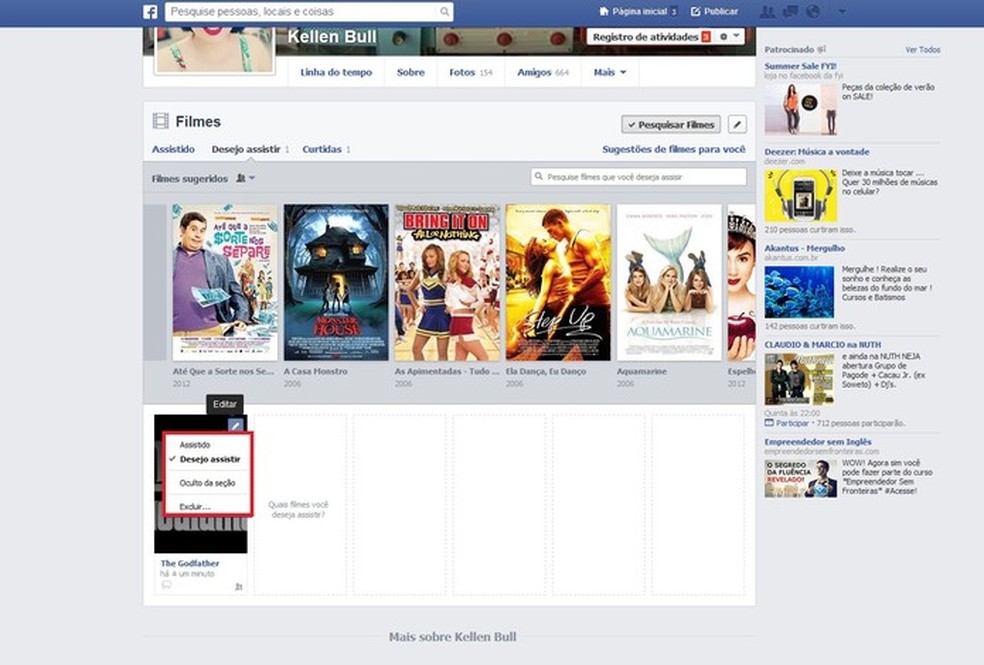This screenshot has width=984, height=665.
Task: Click the Editar pencil icon on The Godfather poster
Action: pyautogui.click(x=236, y=424)
